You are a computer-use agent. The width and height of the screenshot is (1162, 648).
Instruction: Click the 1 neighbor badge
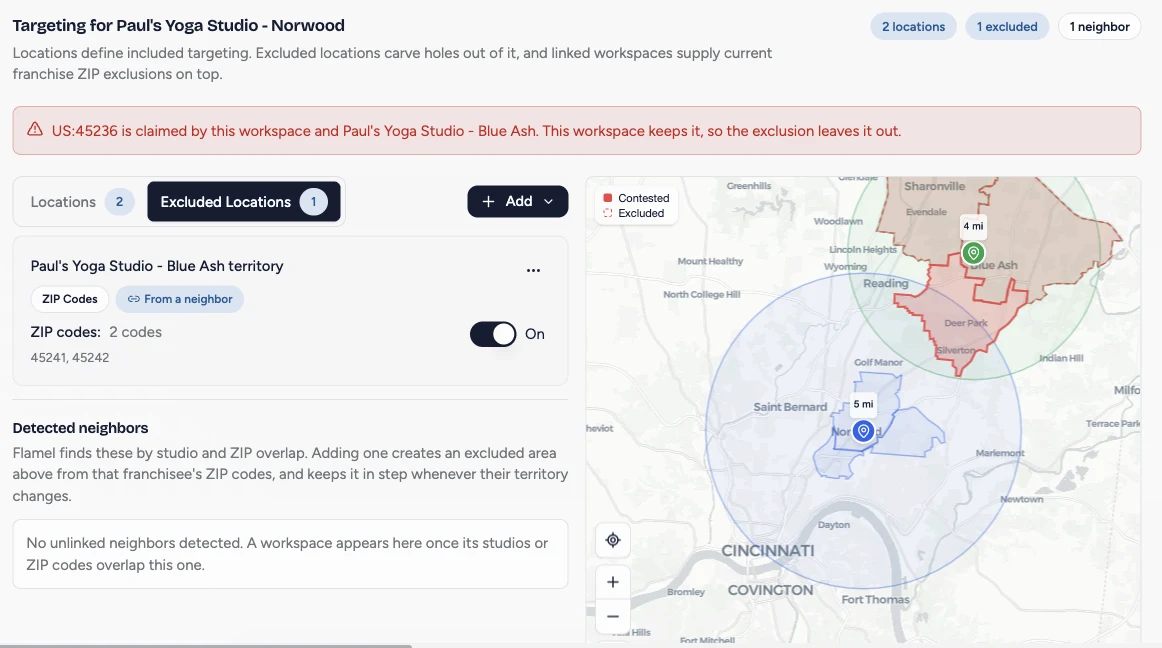pos(1099,27)
